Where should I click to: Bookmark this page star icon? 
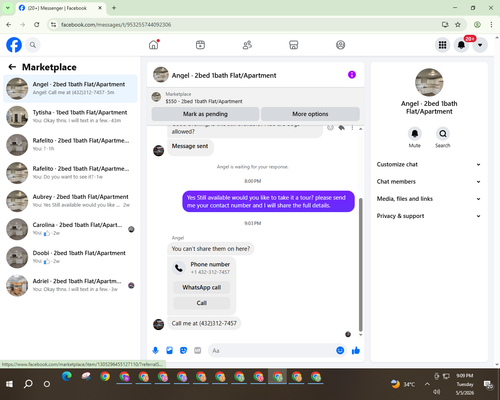click(x=458, y=24)
